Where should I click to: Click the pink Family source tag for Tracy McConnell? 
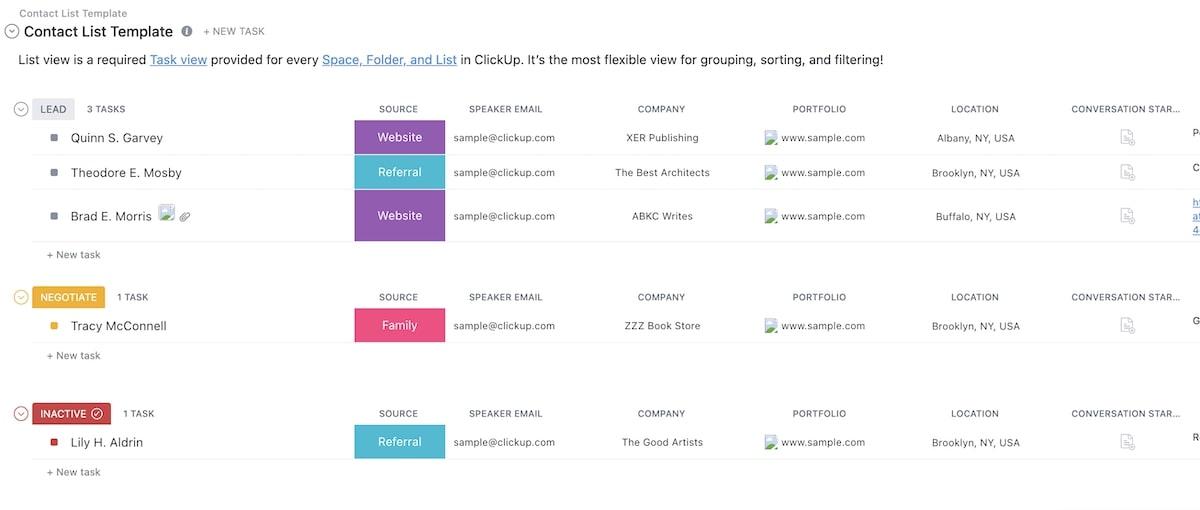click(399, 326)
